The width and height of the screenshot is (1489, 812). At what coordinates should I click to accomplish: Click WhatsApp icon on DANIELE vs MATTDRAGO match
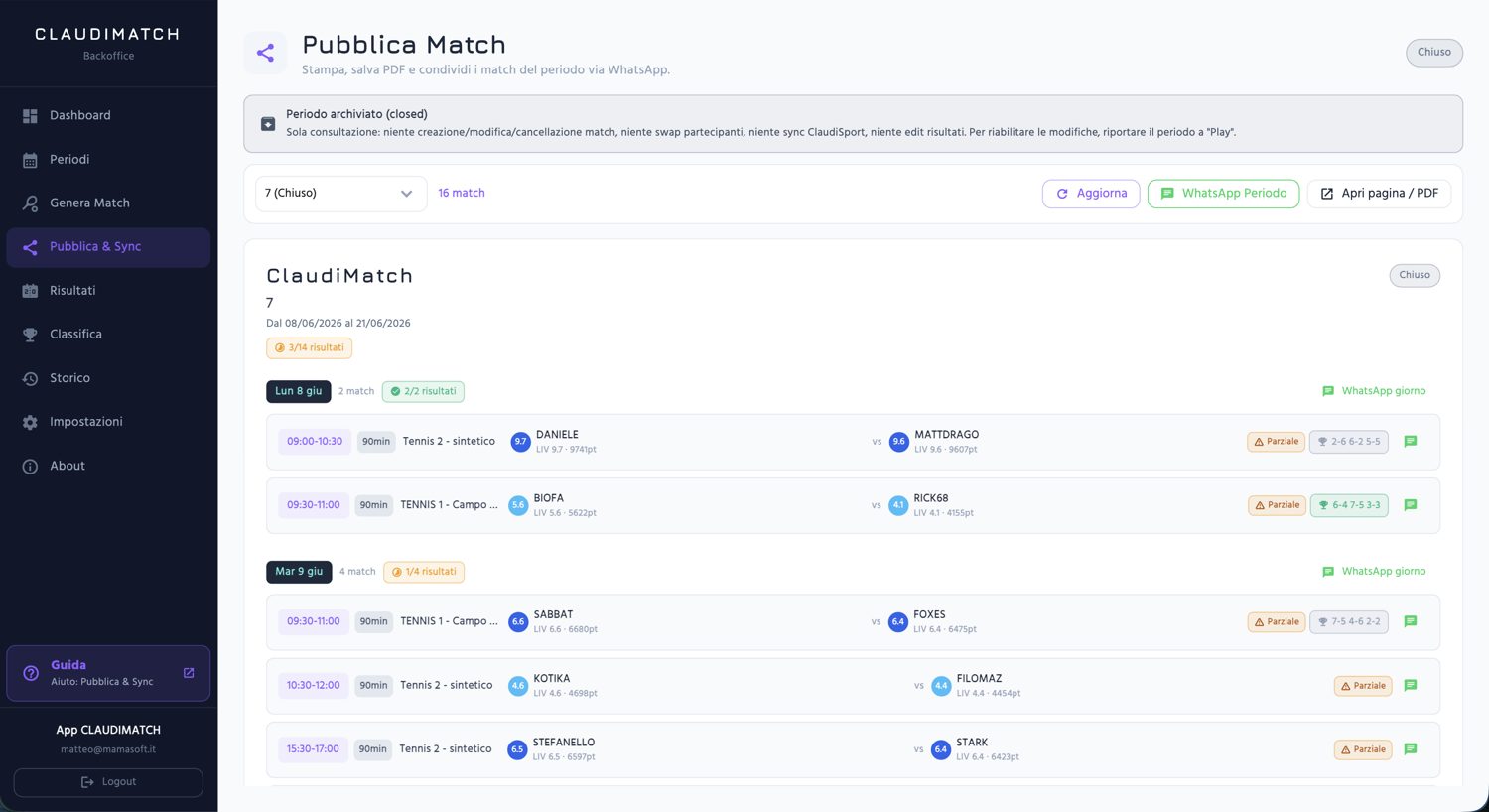1410,442
